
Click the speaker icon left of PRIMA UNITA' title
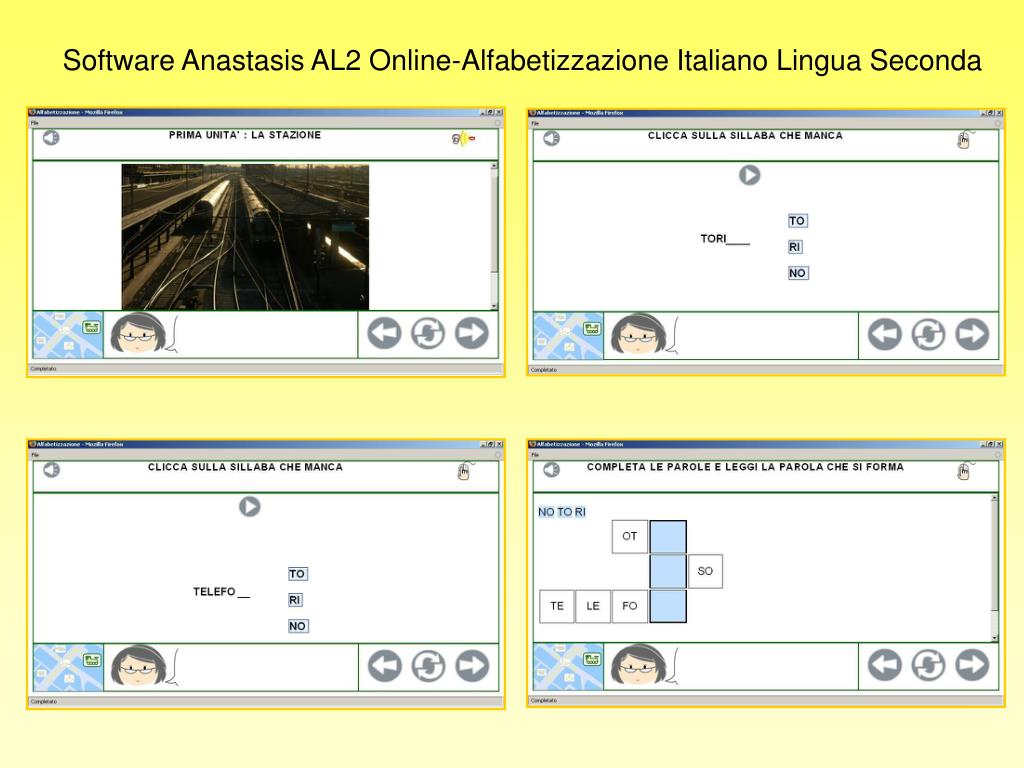pyautogui.click(x=50, y=138)
